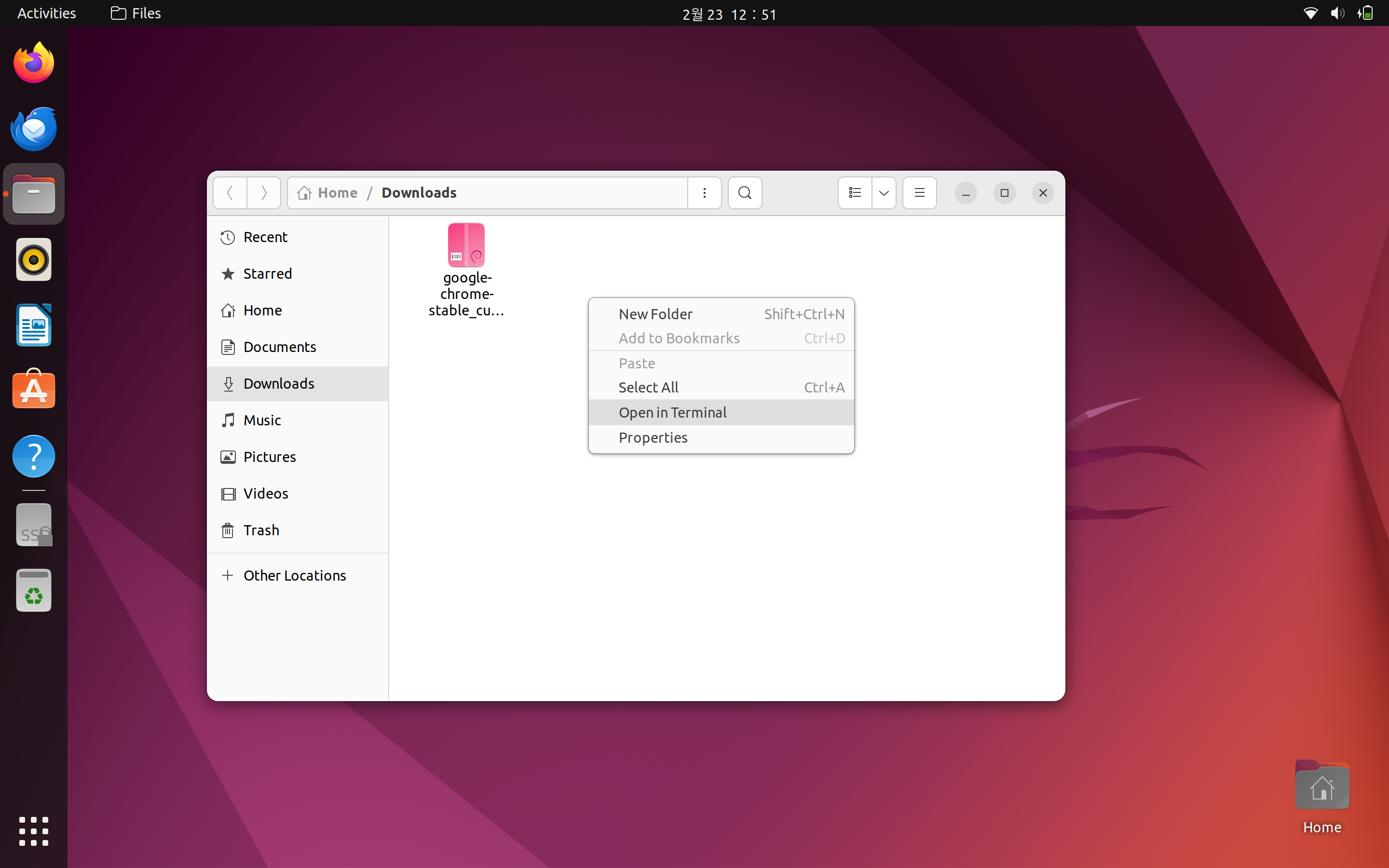
Task: Select Open in Terminal menu entry
Action: click(673, 412)
